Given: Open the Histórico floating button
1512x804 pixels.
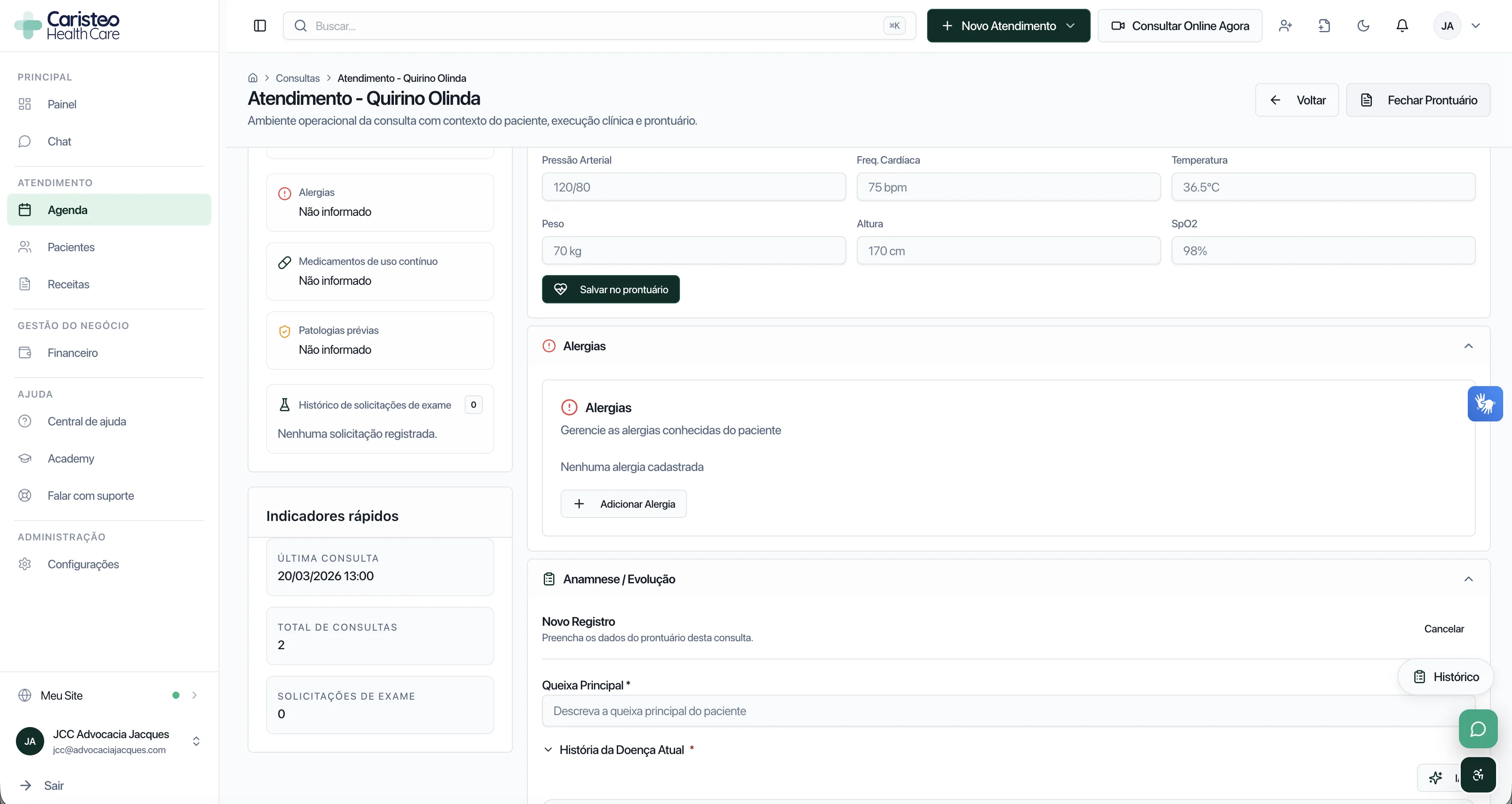Looking at the screenshot, I should [x=1446, y=677].
